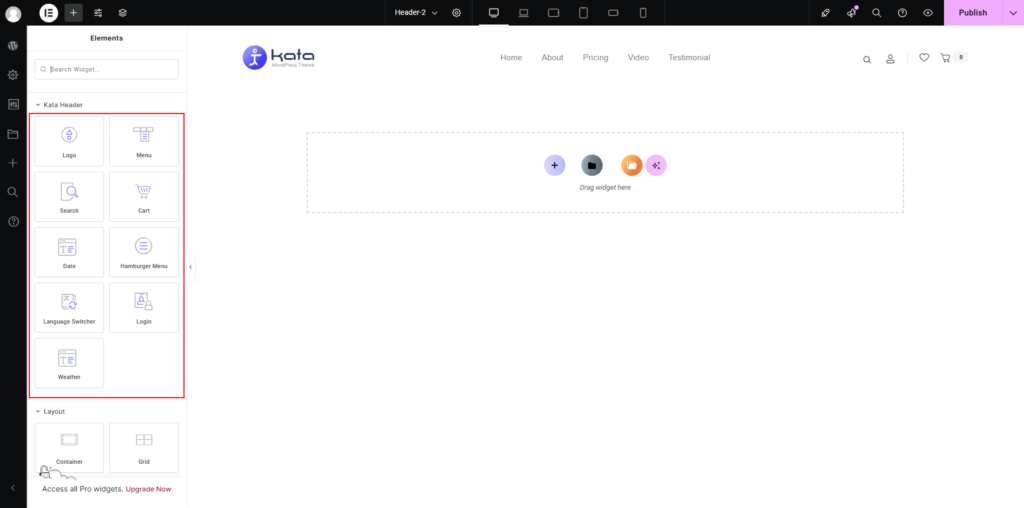Click Video in the header menu
This screenshot has height=508, width=1024.
[638, 57]
